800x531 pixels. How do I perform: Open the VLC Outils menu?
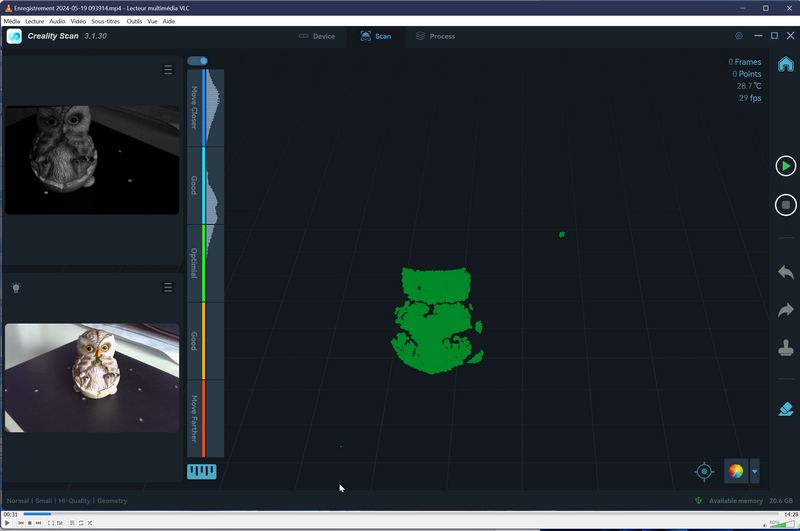pos(134,21)
